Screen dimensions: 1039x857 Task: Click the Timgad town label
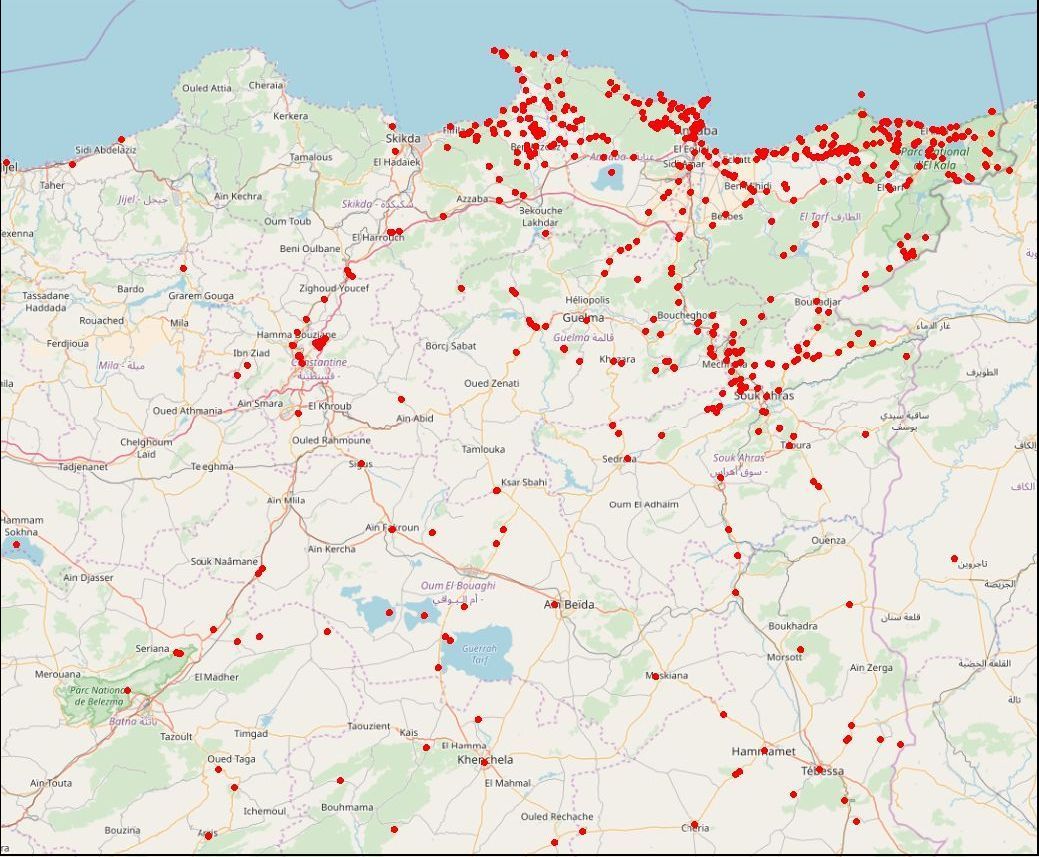click(x=251, y=734)
